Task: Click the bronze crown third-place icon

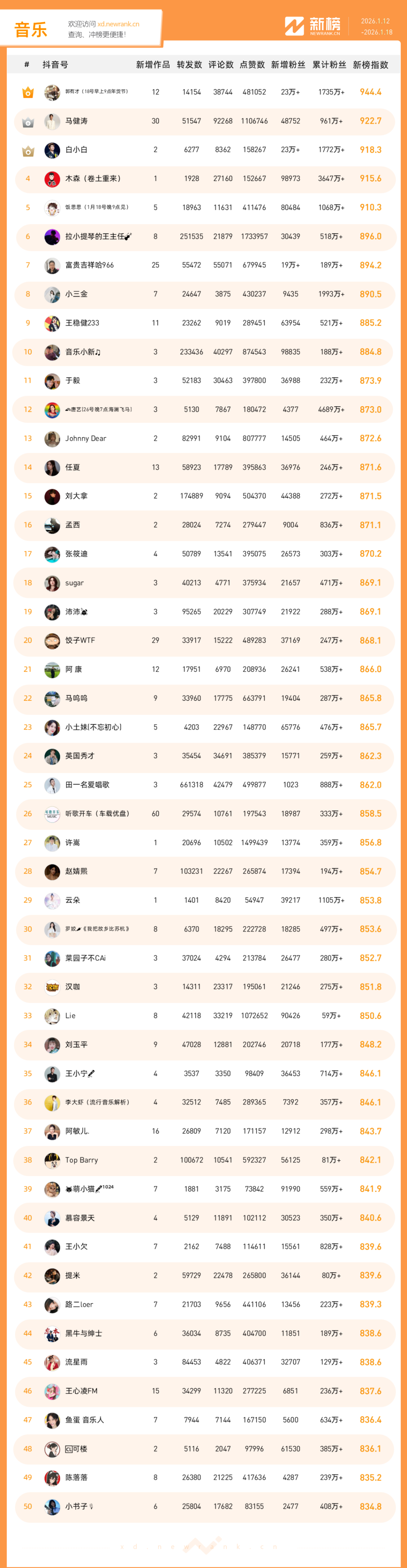Action: click(x=28, y=151)
